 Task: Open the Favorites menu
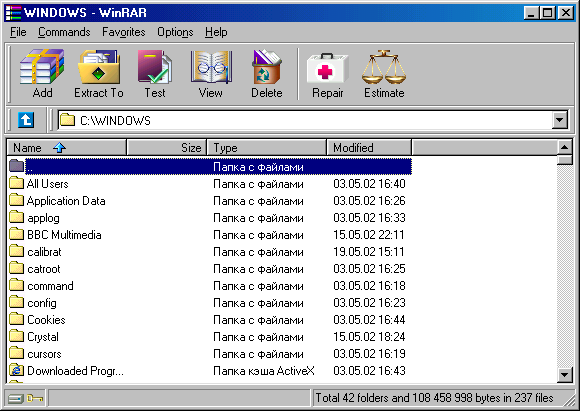(x=124, y=32)
